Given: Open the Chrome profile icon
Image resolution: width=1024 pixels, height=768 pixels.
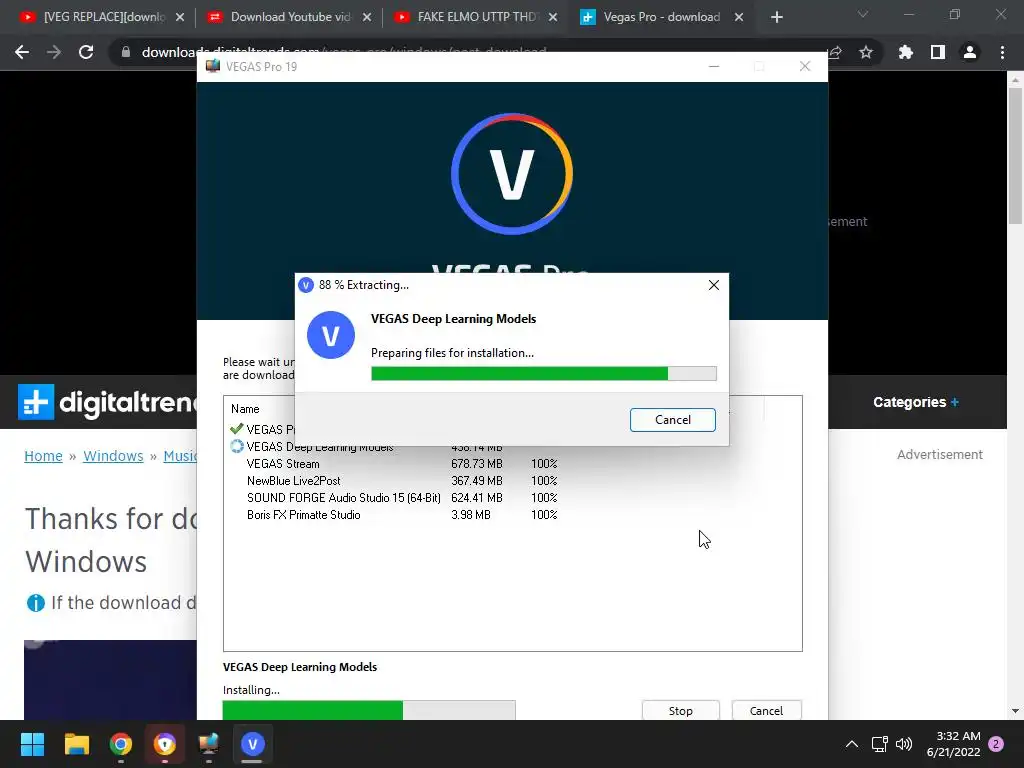Looking at the screenshot, I should point(970,52).
